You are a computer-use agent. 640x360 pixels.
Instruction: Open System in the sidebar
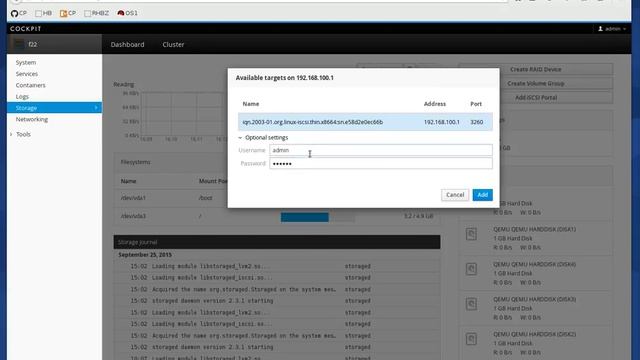pyautogui.click(x=26, y=62)
